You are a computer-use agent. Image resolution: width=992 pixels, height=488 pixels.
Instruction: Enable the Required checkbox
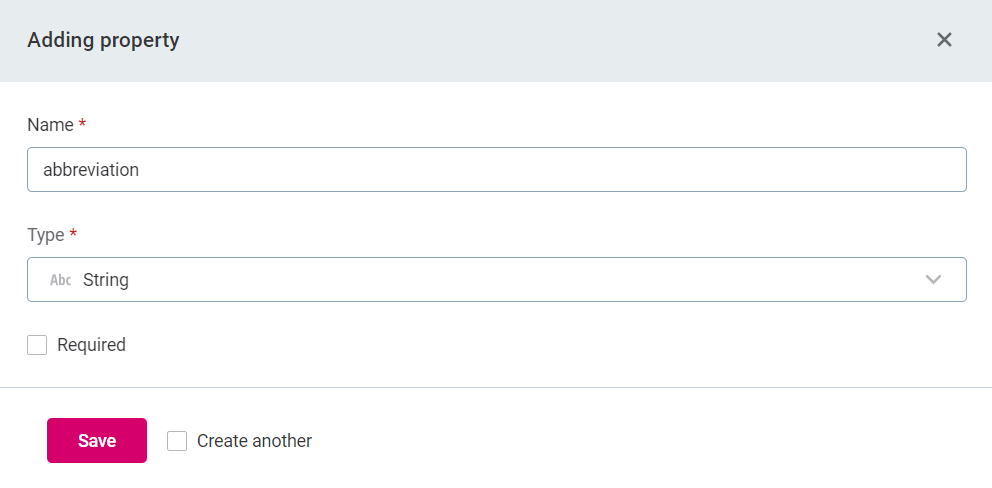[x=37, y=345]
